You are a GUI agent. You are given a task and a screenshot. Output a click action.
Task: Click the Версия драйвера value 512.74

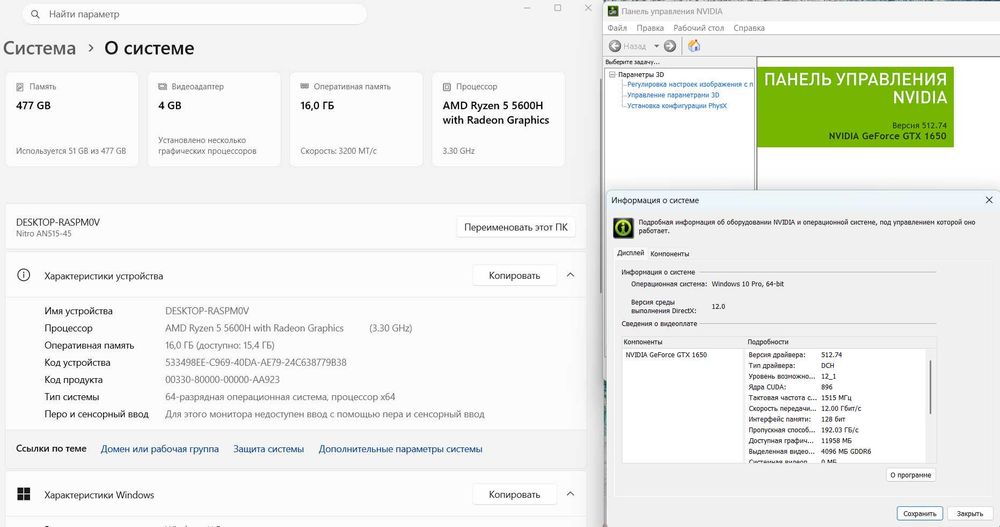point(831,355)
